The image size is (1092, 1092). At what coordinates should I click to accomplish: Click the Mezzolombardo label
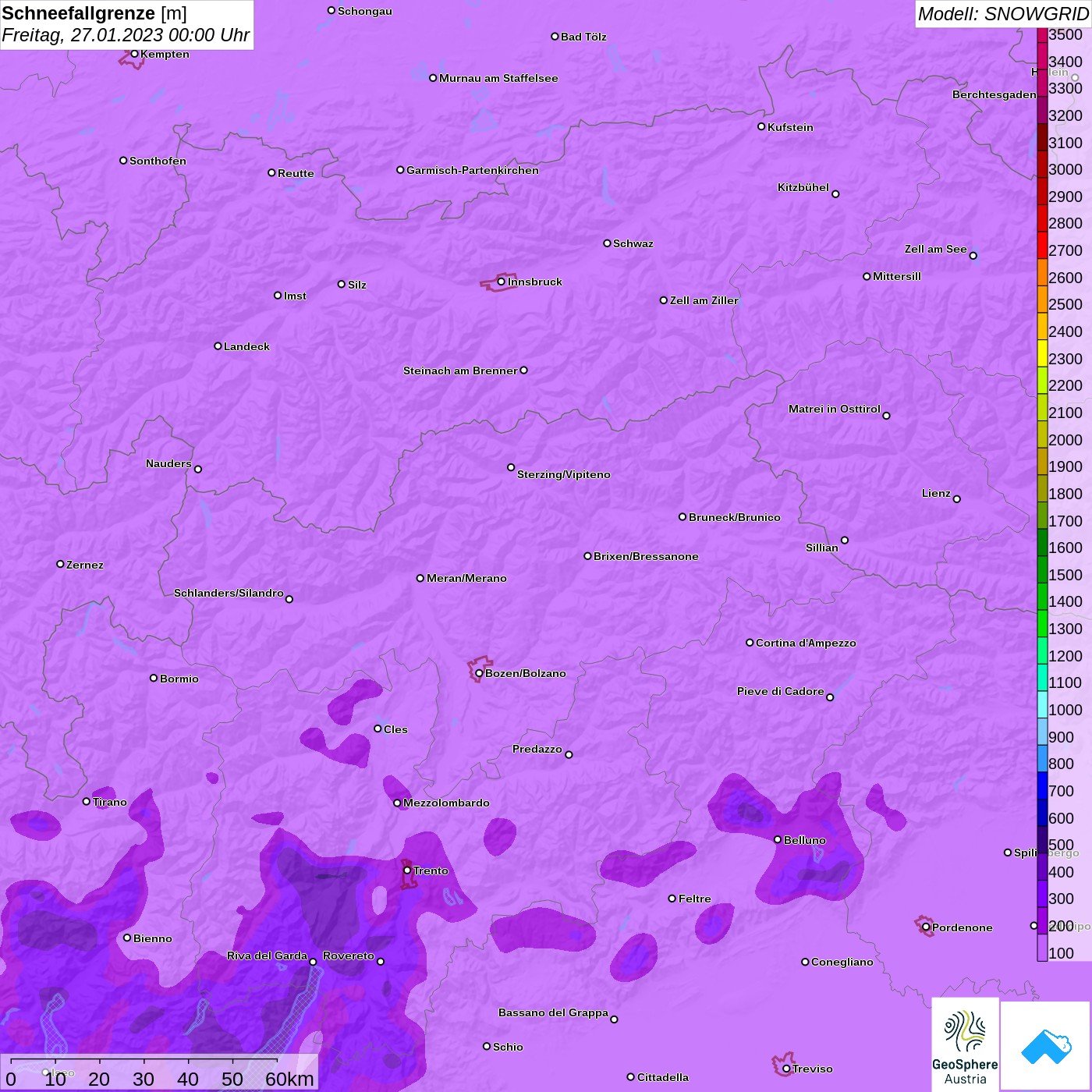coord(446,803)
